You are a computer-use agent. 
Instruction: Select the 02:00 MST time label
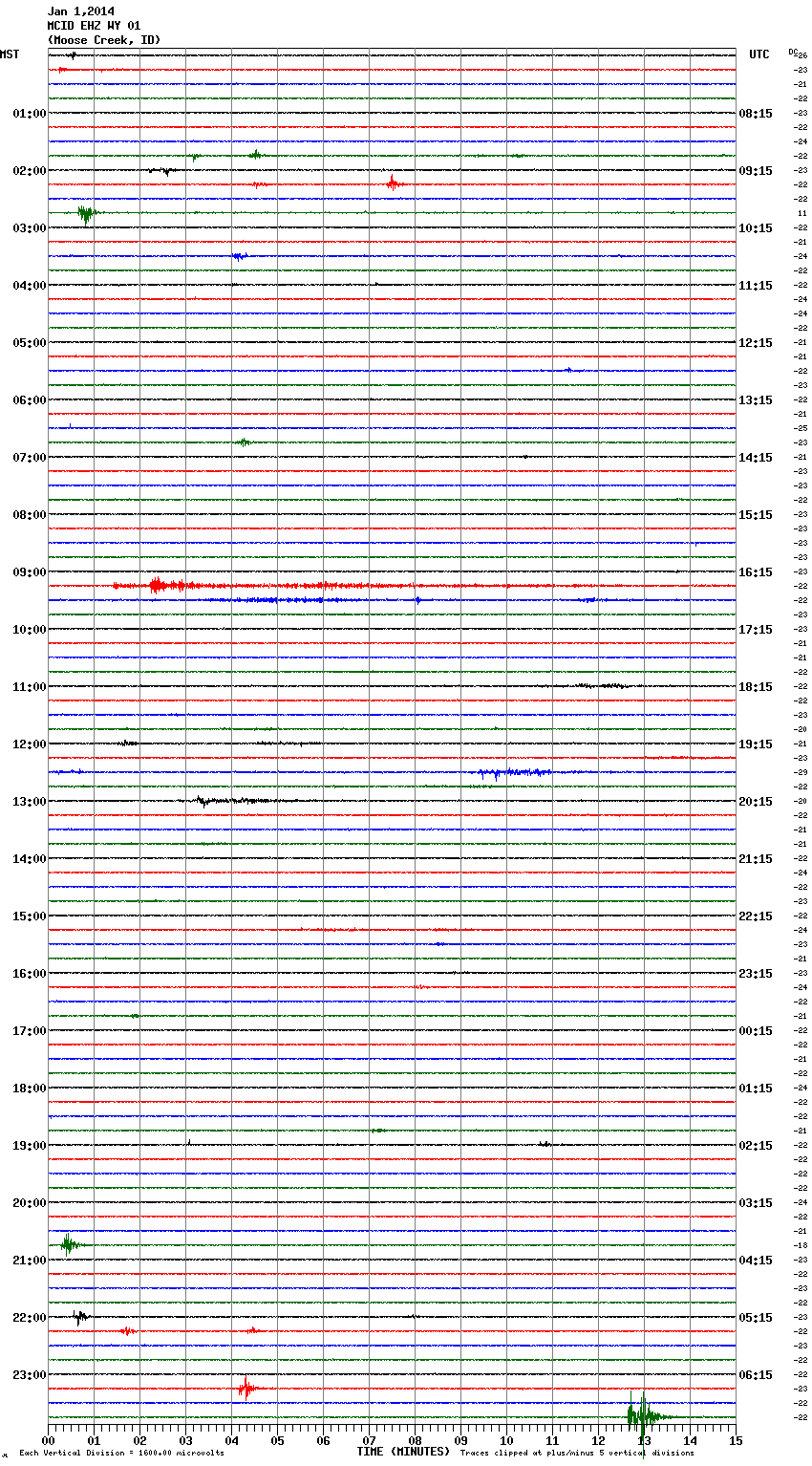[x=30, y=171]
